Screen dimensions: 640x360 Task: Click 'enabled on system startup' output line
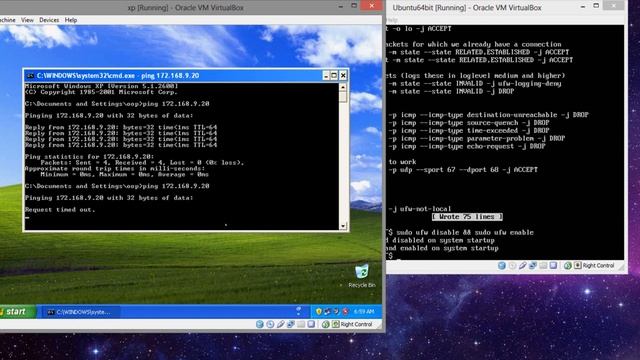pyautogui.click(x=442, y=248)
